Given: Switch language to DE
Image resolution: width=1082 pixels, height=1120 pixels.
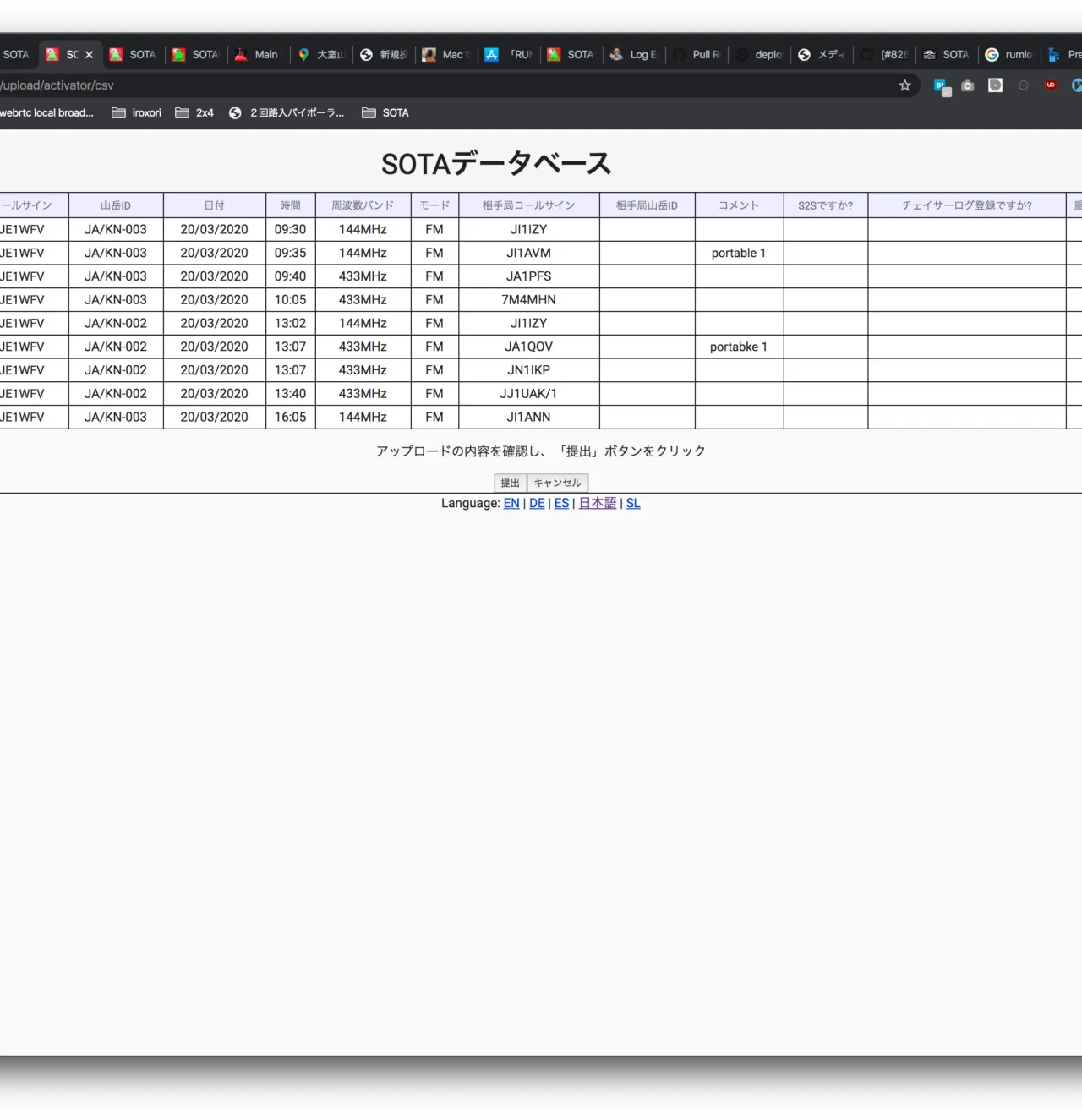Looking at the screenshot, I should (x=537, y=503).
